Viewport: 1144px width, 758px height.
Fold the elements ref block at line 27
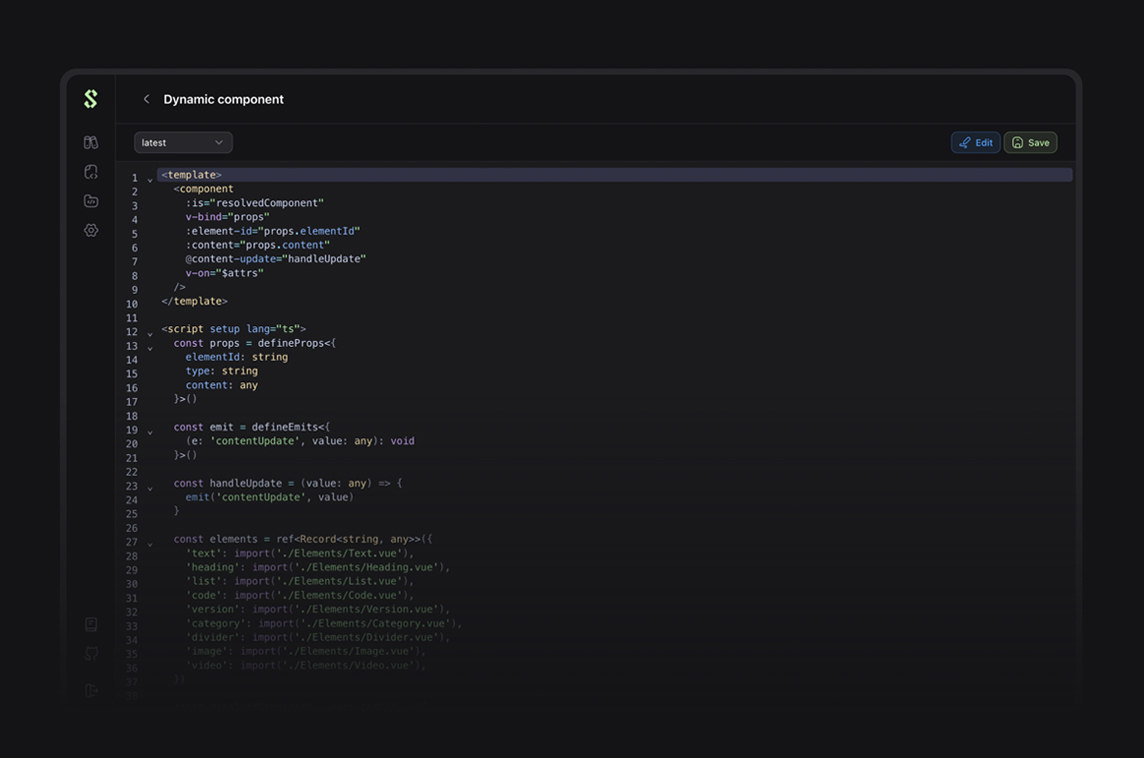(x=150, y=545)
